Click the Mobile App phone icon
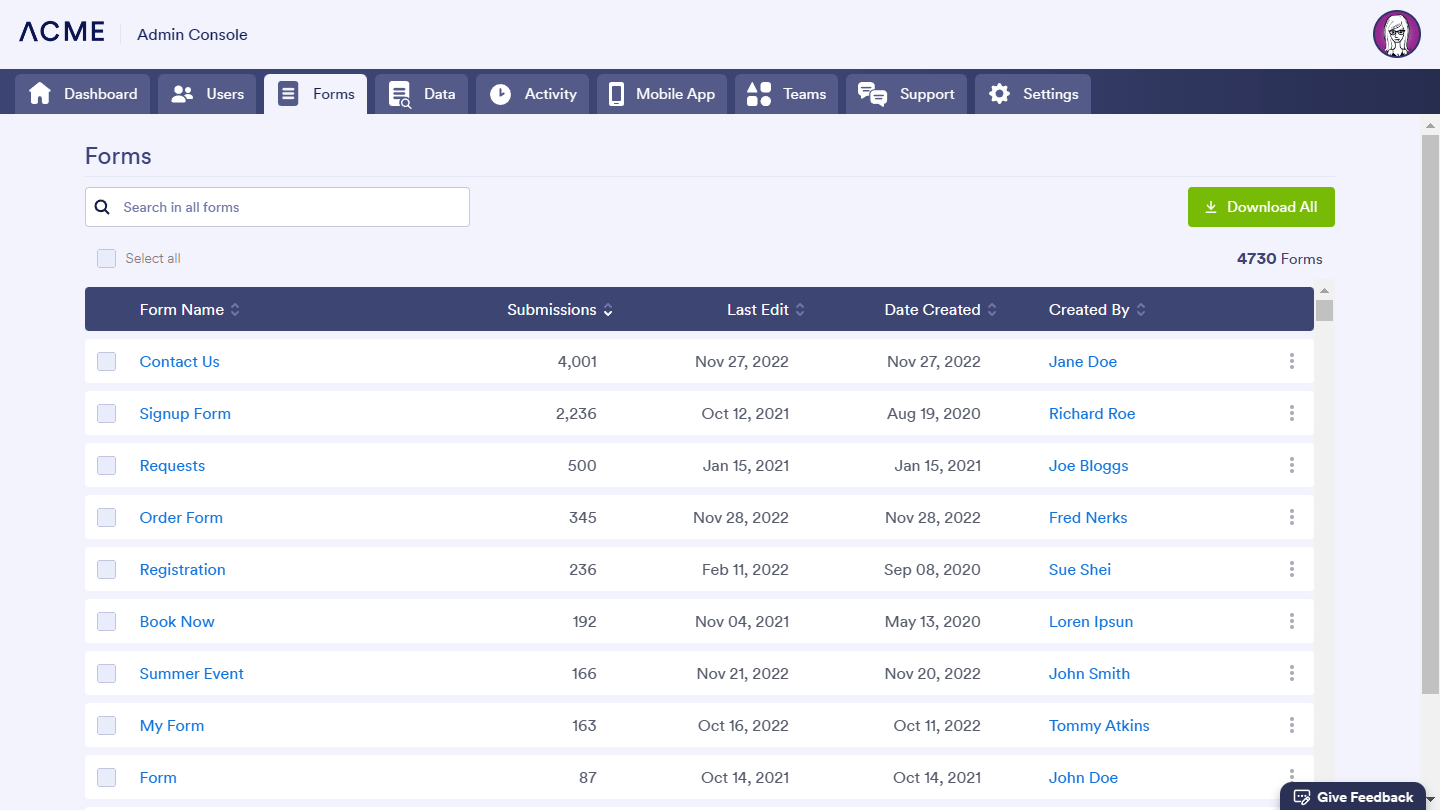Screen dimensions: 1440x810 tap(616, 94)
